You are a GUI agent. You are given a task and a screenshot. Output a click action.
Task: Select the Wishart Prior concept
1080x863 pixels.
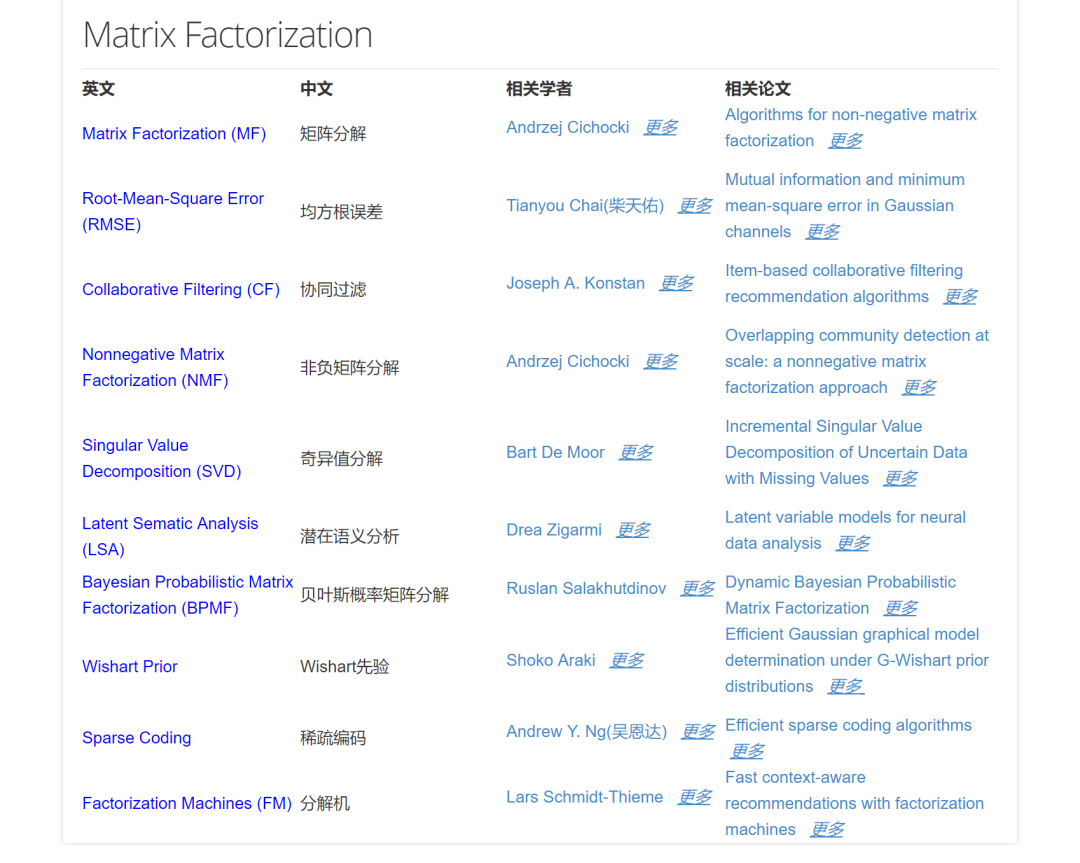pyautogui.click(x=129, y=666)
